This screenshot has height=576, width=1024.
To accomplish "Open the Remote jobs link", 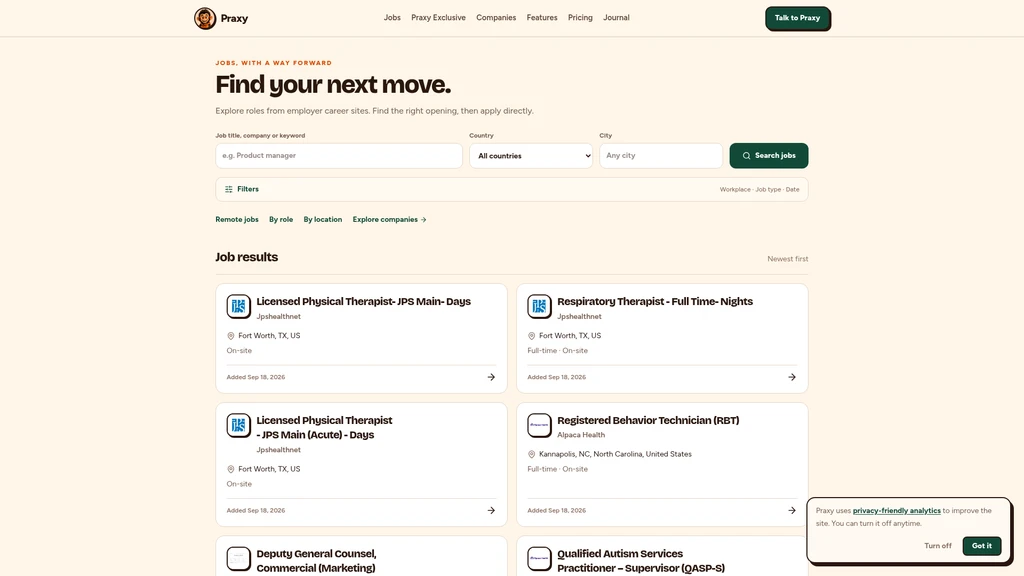I will (x=237, y=219).
